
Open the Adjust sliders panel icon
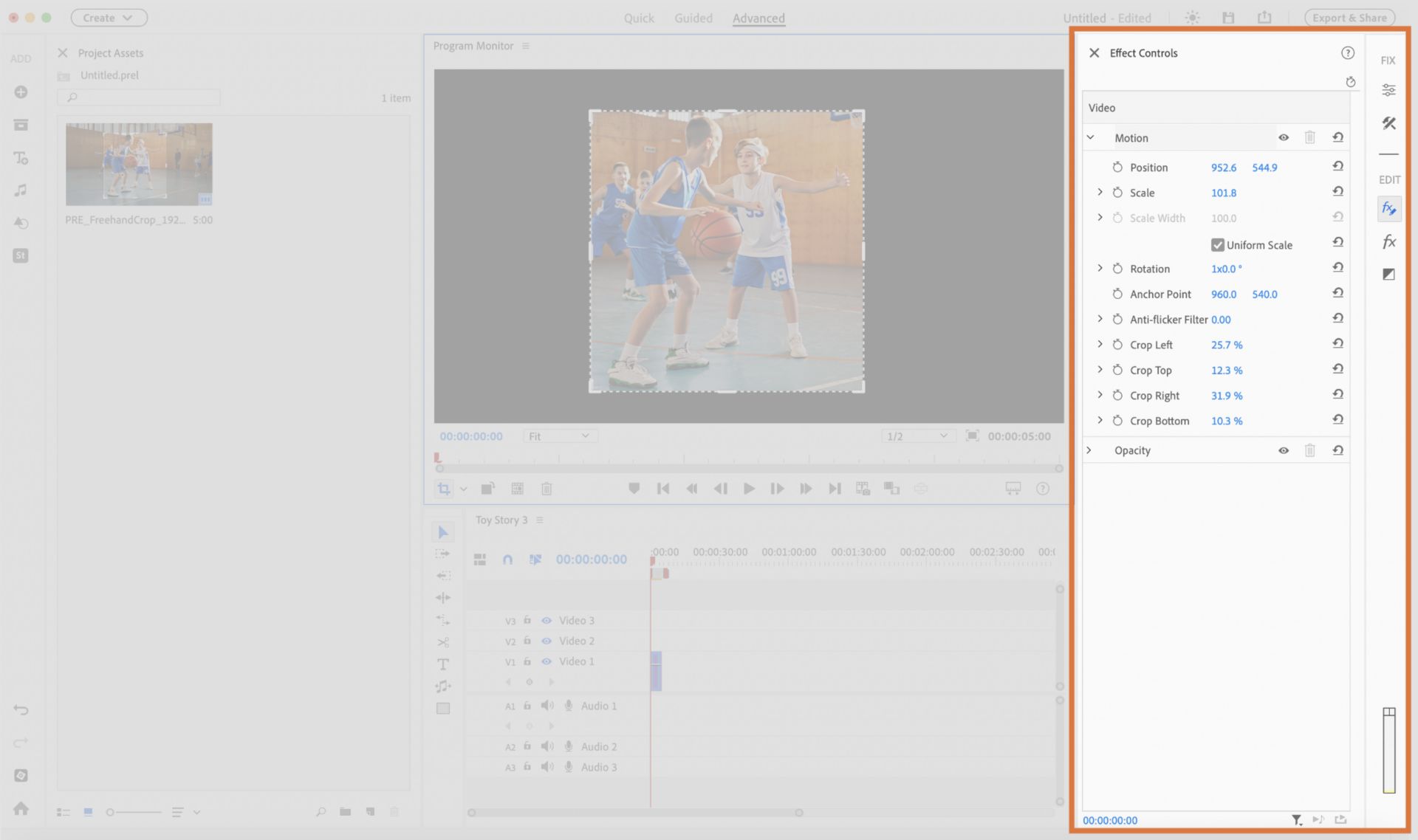point(1388,90)
